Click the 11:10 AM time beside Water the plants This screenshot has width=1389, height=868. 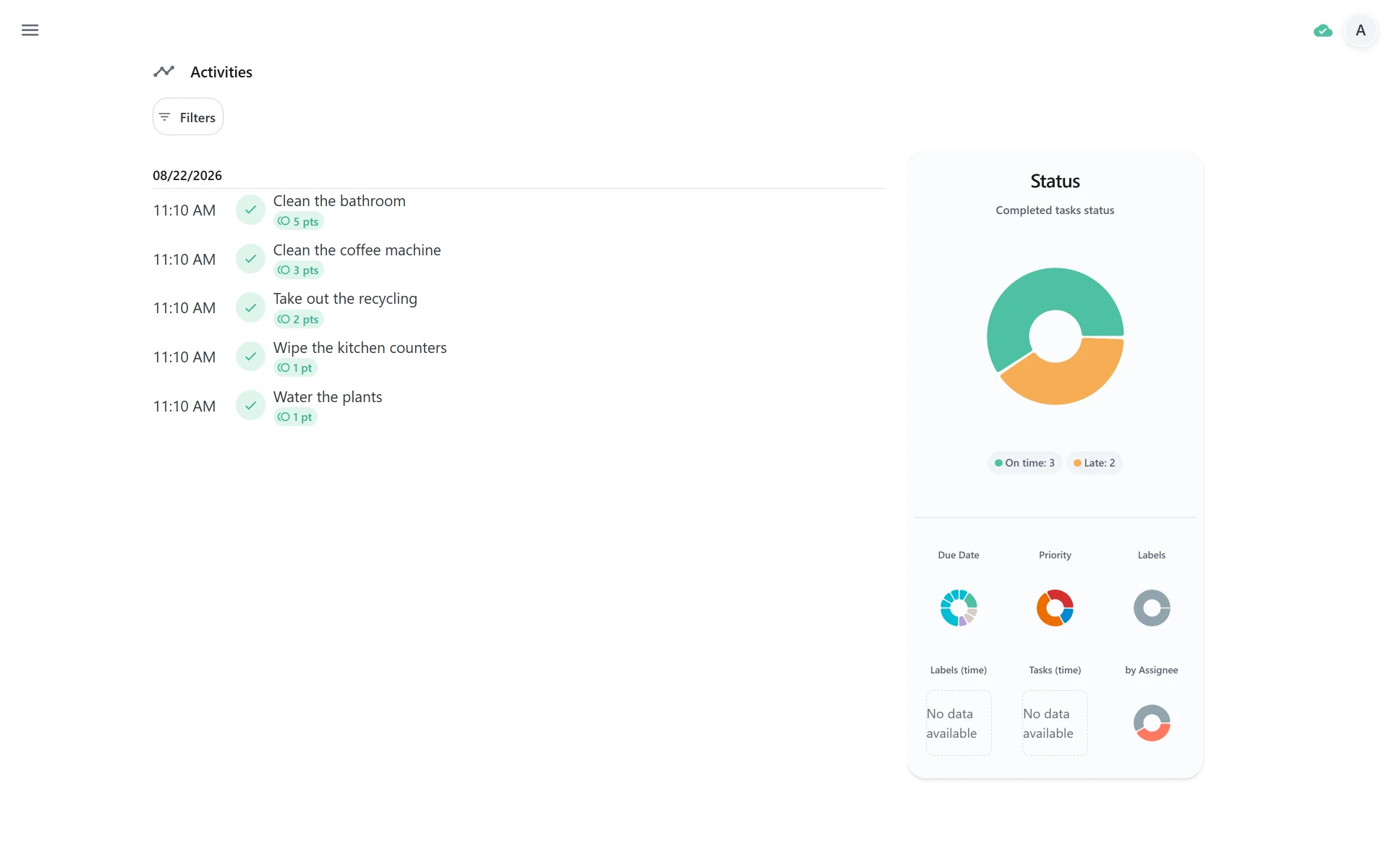click(x=184, y=407)
